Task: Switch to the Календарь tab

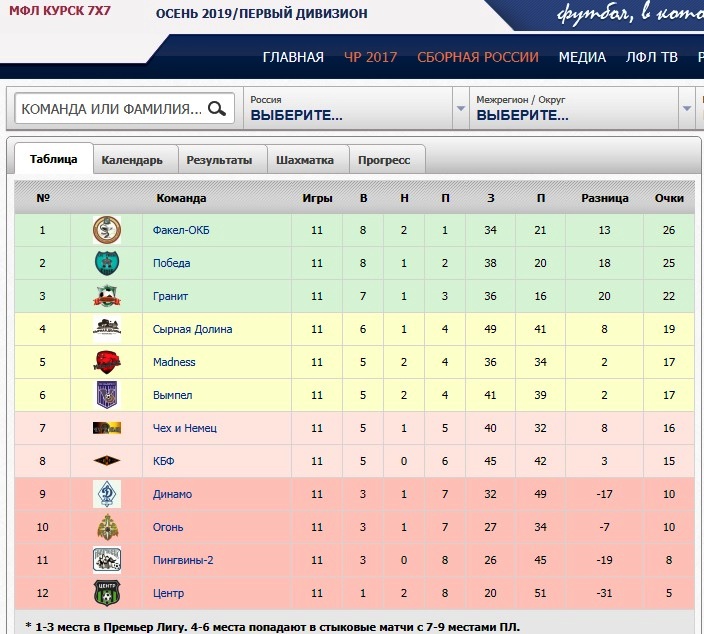Action: (x=132, y=160)
